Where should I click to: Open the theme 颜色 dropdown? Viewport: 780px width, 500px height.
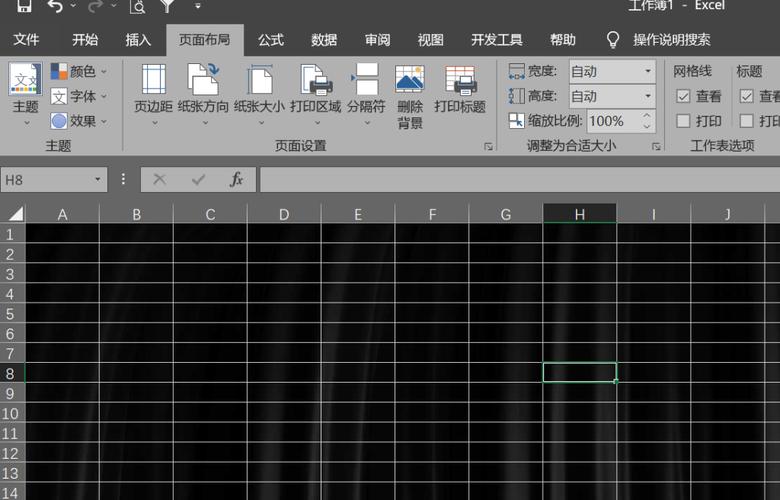(x=79, y=72)
